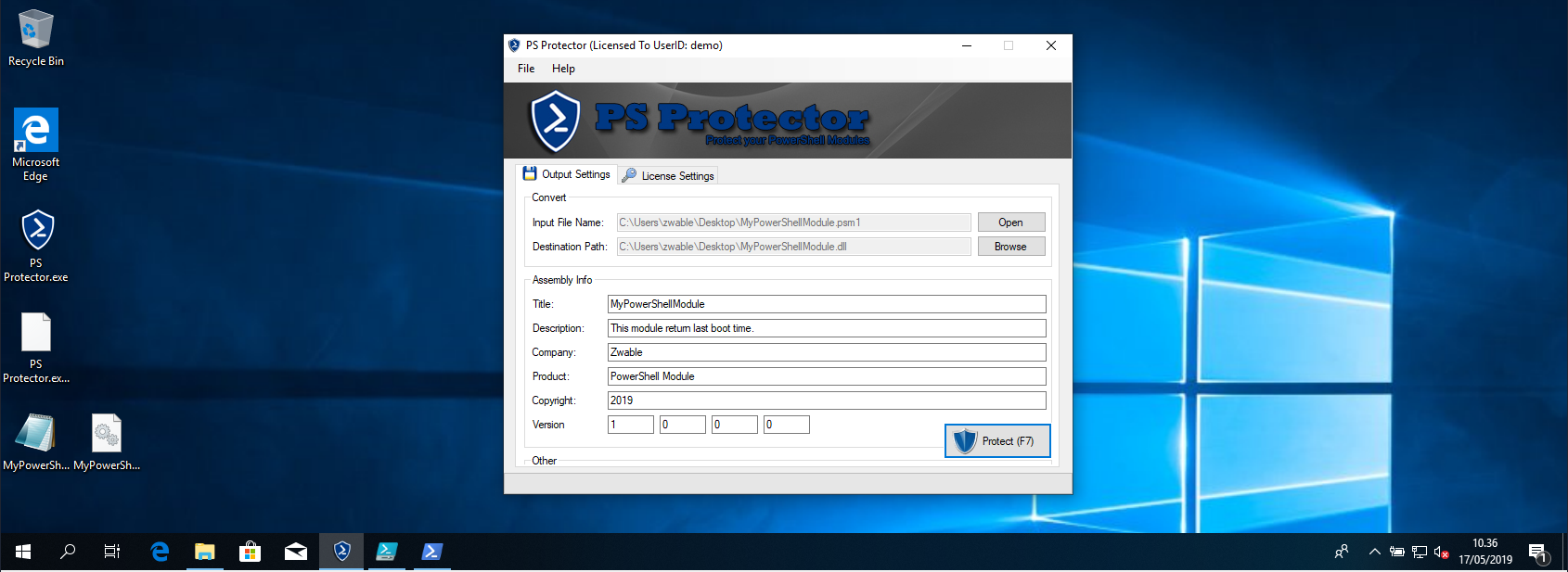Click the second Version number box
Screen dimensions: 1568x572
coord(683,425)
